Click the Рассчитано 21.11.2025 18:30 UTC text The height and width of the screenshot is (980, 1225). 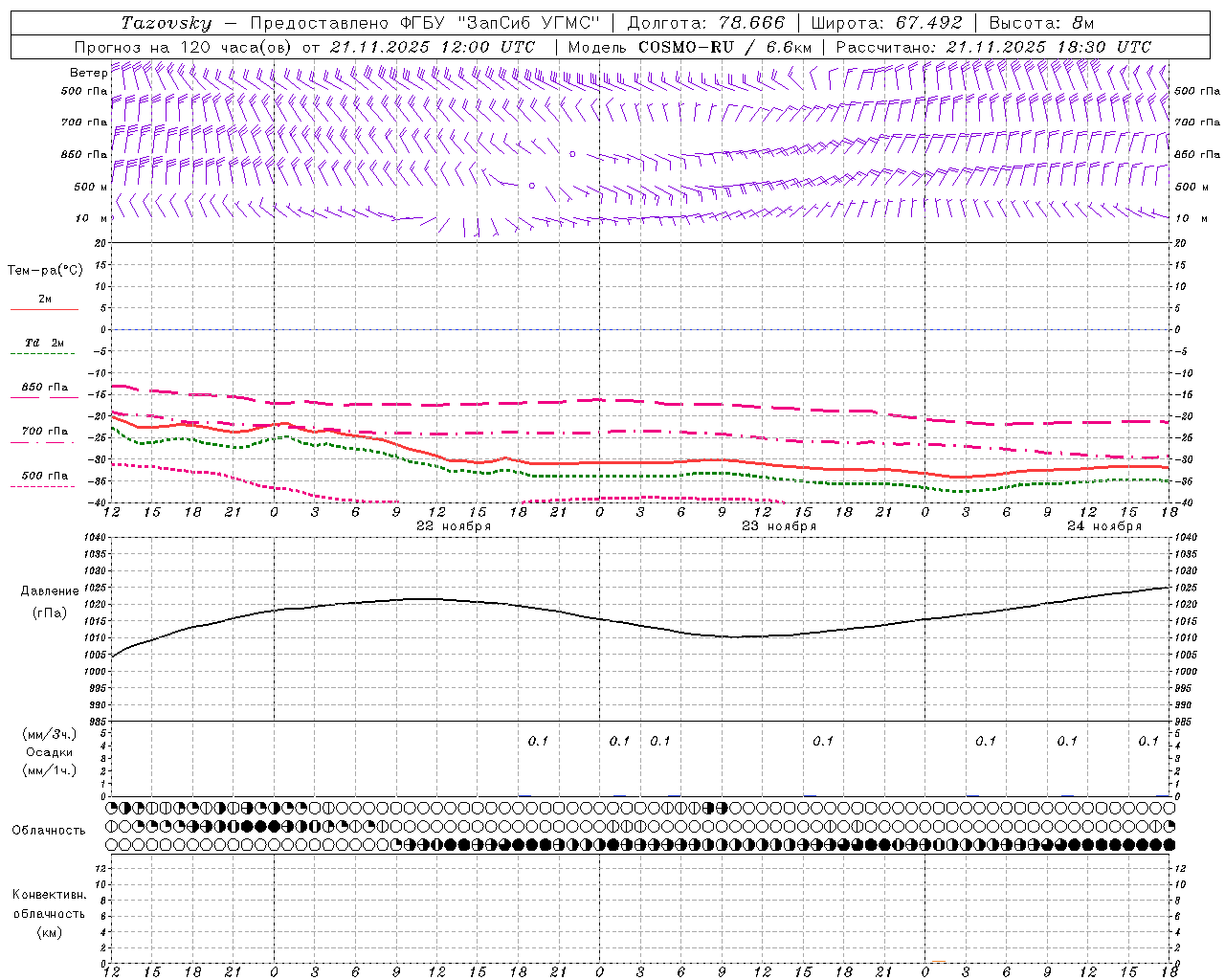point(993,47)
